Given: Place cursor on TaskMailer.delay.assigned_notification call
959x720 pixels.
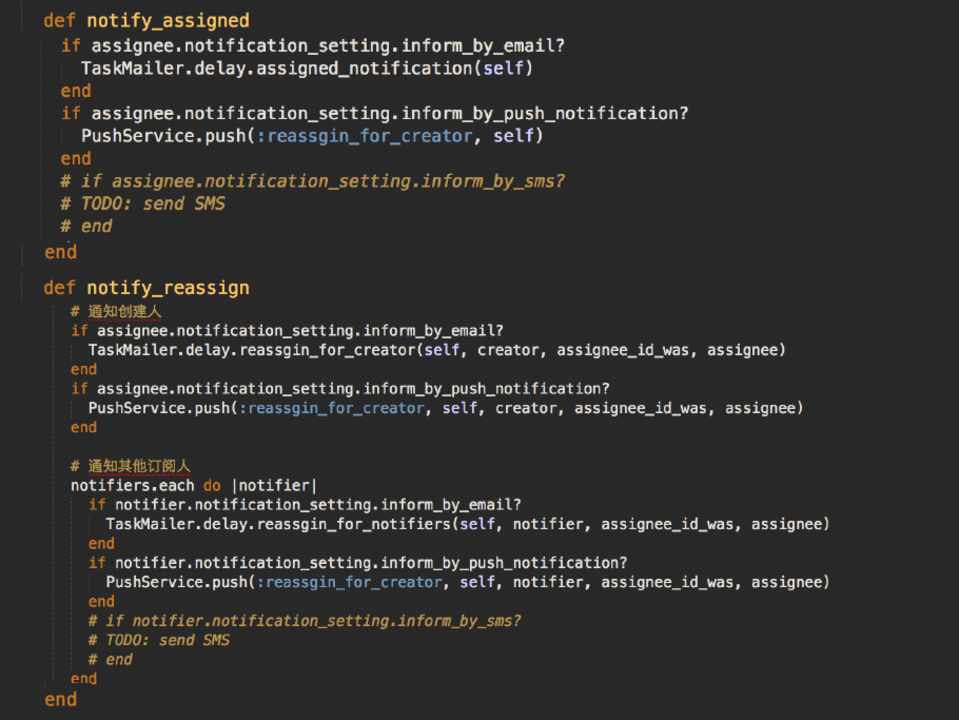Looking at the screenshot, I should (x=308, y=68).
